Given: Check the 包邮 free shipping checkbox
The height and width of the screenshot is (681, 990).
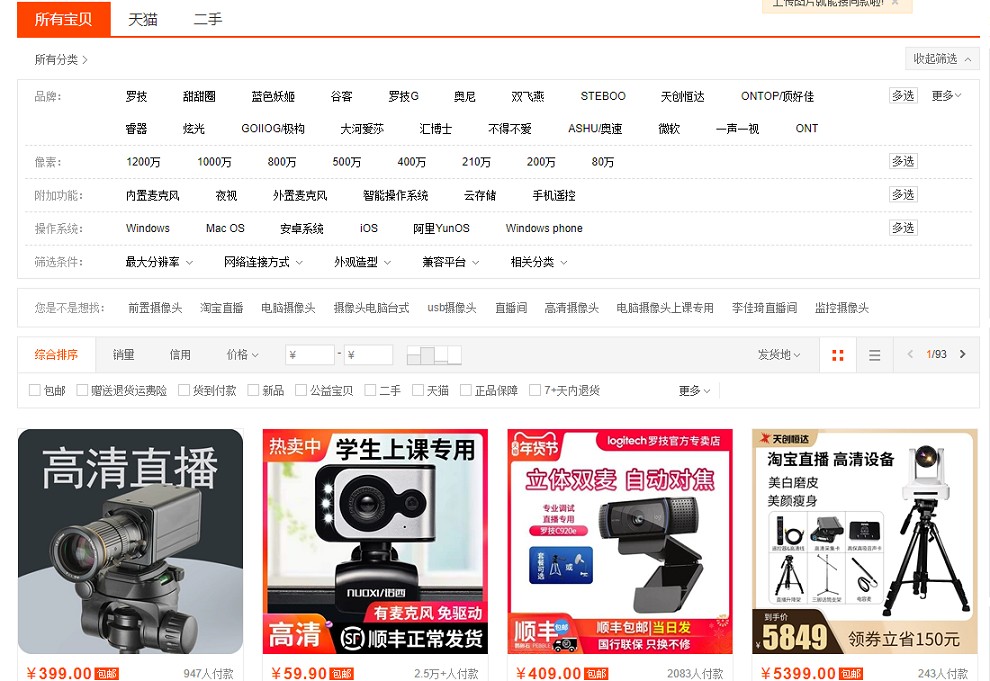Looking at the screenshot, I should tap(35, 391).
